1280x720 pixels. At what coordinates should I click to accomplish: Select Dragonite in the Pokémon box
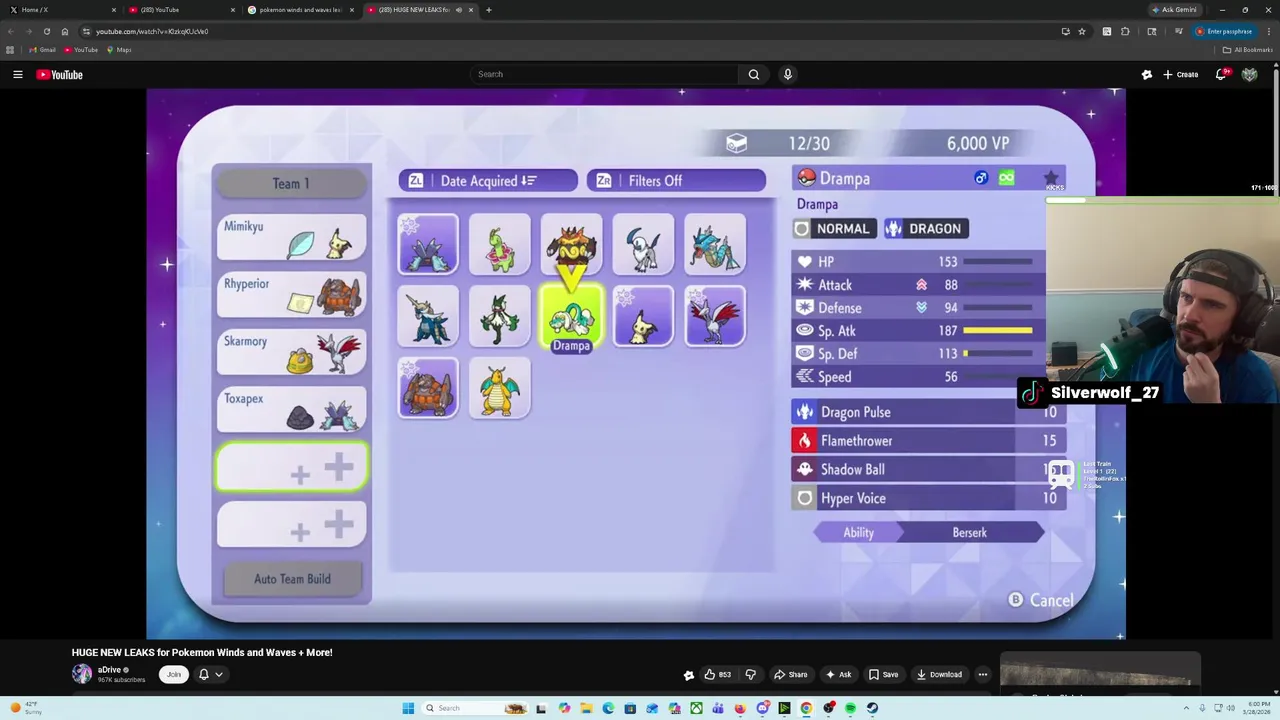(500, 389)
